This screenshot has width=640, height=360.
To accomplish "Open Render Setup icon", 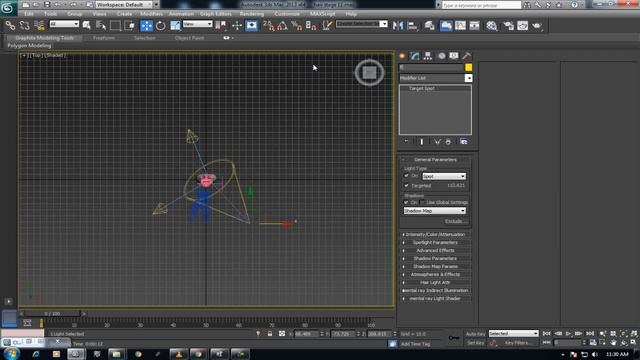I will pos(508,26).
